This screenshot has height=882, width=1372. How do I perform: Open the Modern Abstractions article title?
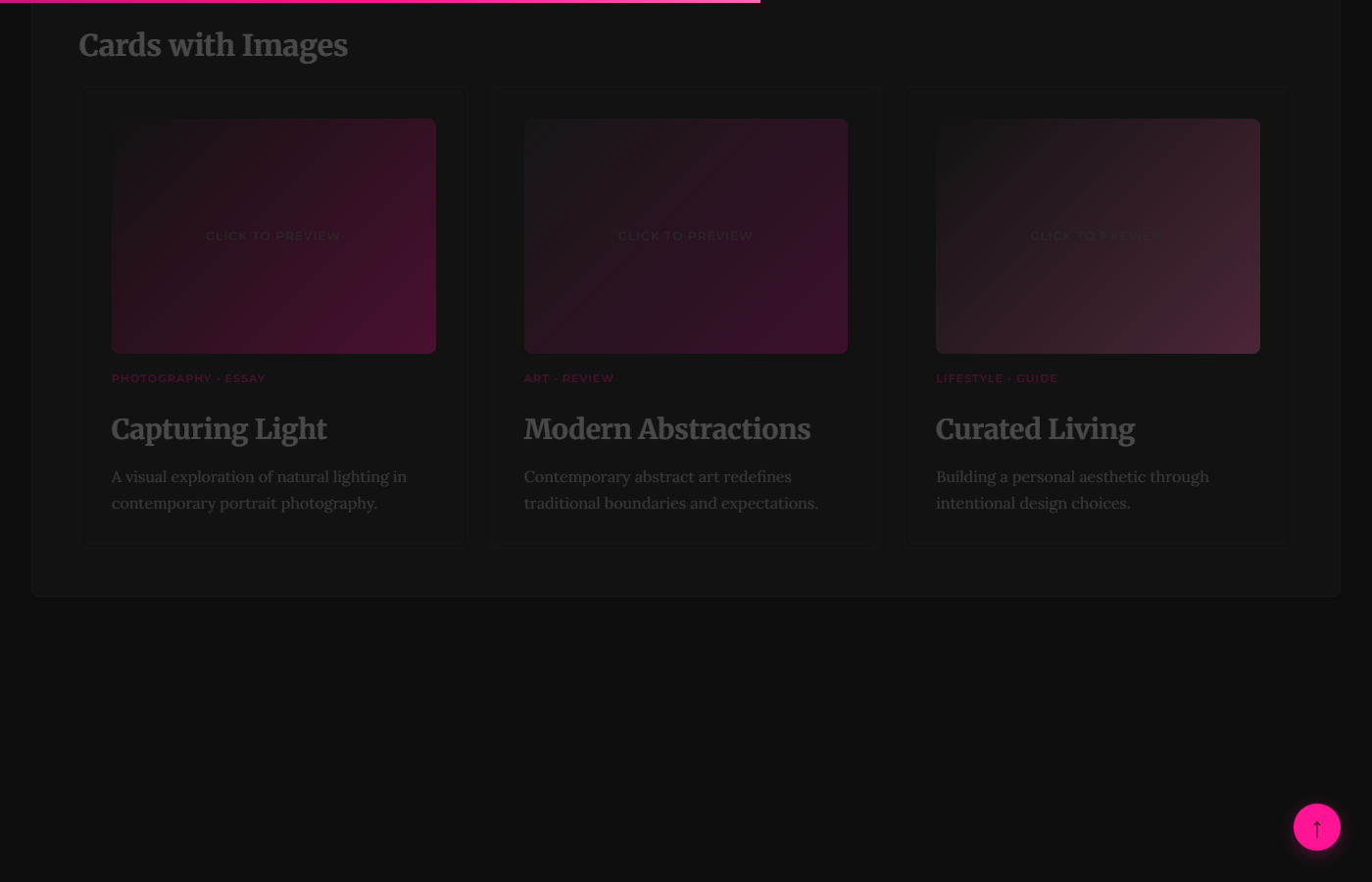click(x=666, y=429)
